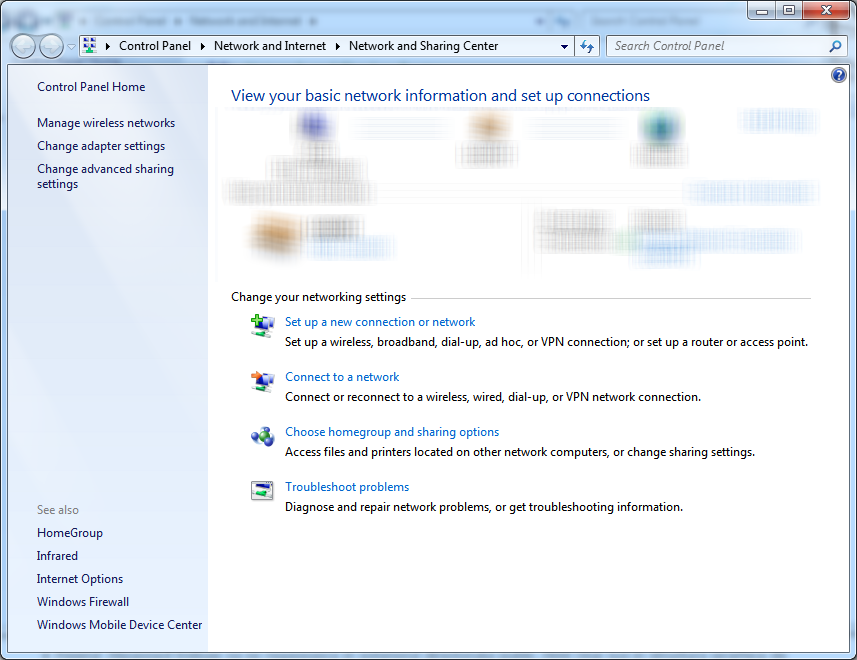Open Windows Firewall
The width and height of the screenshot is (857, 660).
click(83, 602)
